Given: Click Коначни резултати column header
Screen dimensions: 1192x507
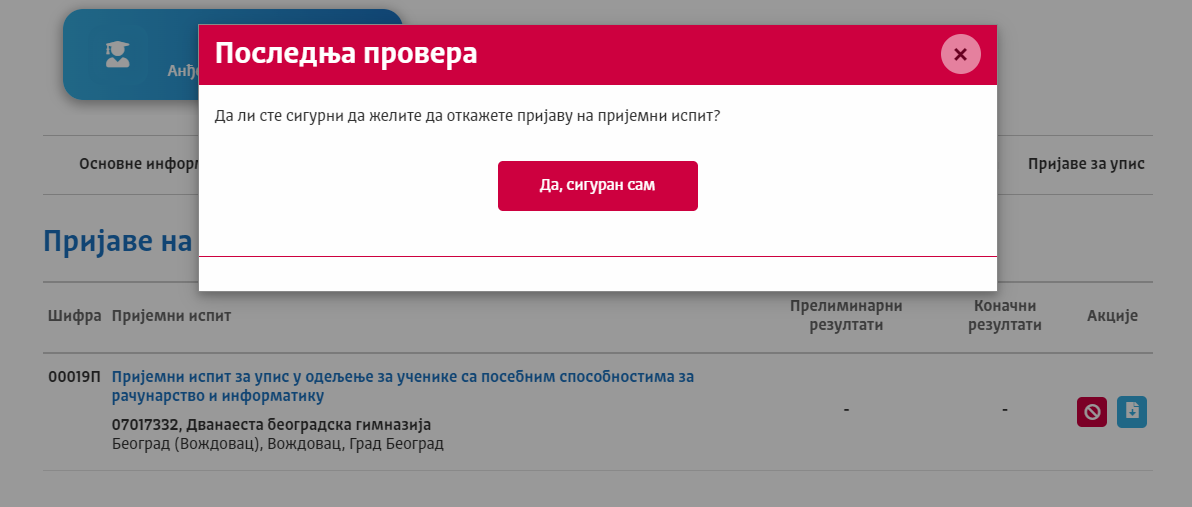Looking at the screenshot, I should [1005, 315].
